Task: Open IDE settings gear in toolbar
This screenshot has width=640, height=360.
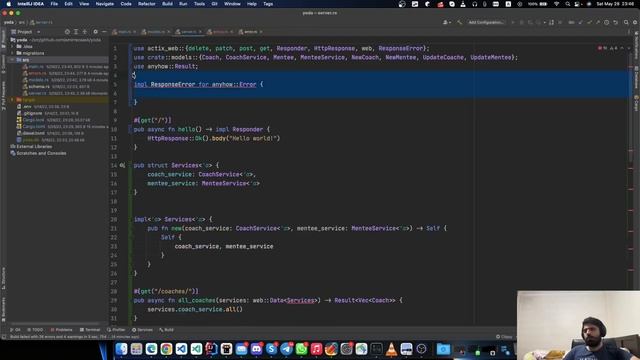Action: point(635,22)
